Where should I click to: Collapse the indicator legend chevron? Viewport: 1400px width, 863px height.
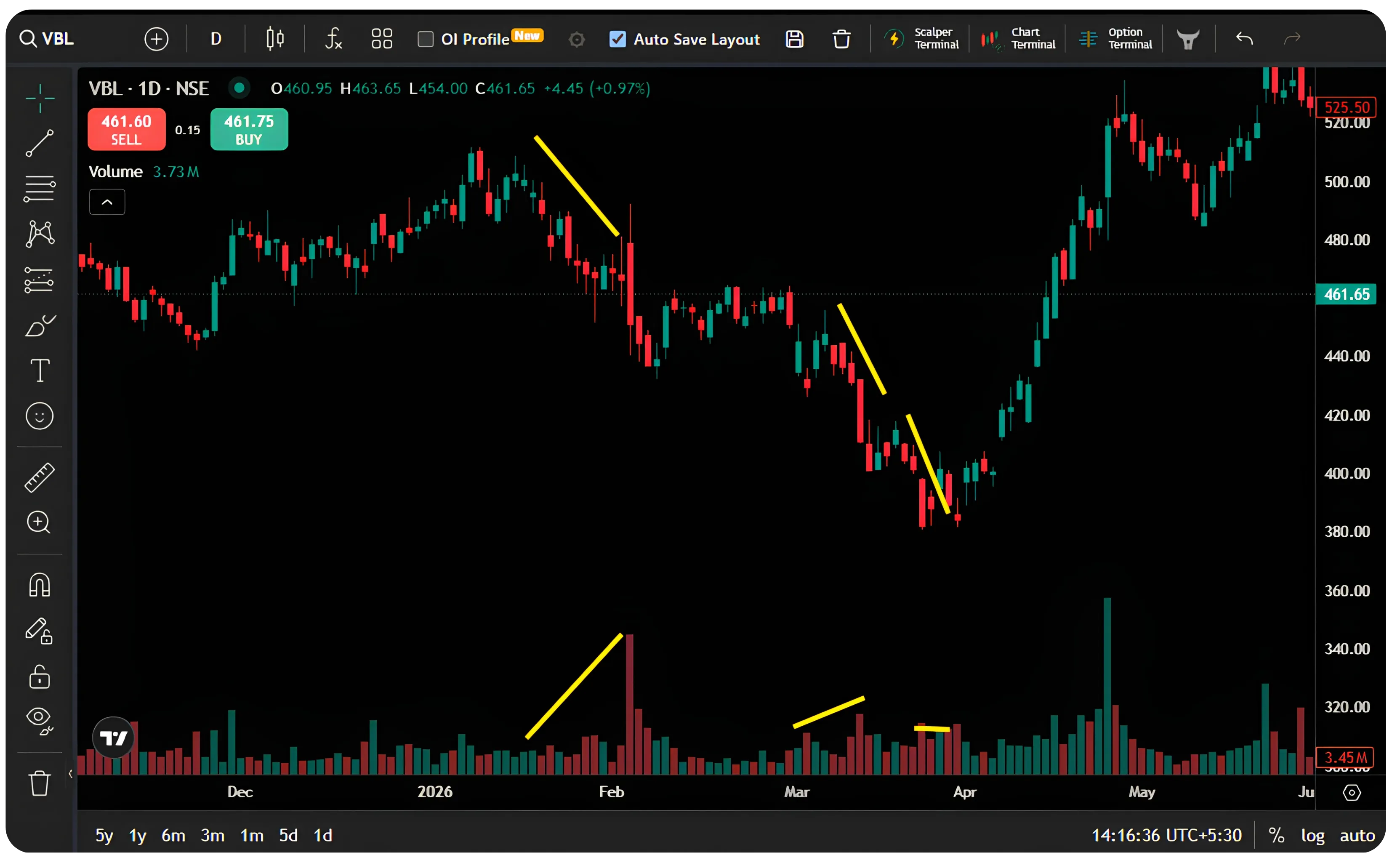[107, 202]
